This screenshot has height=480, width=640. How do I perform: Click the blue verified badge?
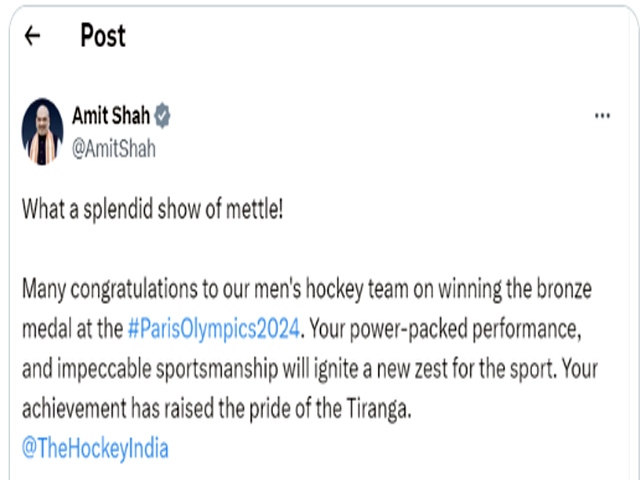click(x=162, y=116)
